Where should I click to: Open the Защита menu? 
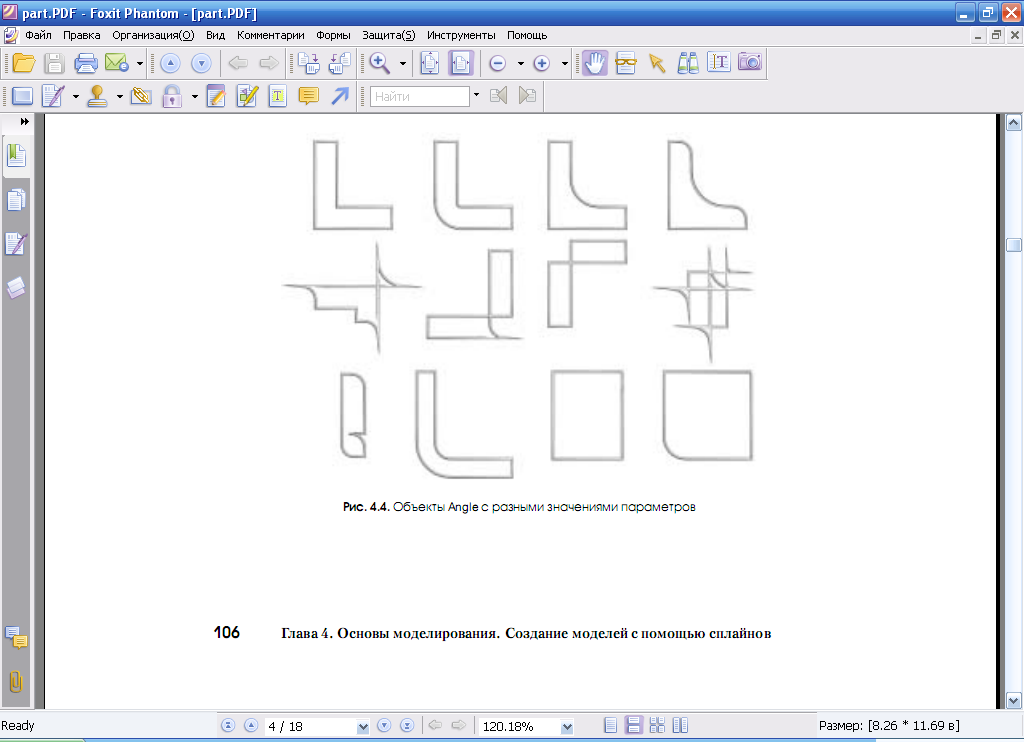389,35
